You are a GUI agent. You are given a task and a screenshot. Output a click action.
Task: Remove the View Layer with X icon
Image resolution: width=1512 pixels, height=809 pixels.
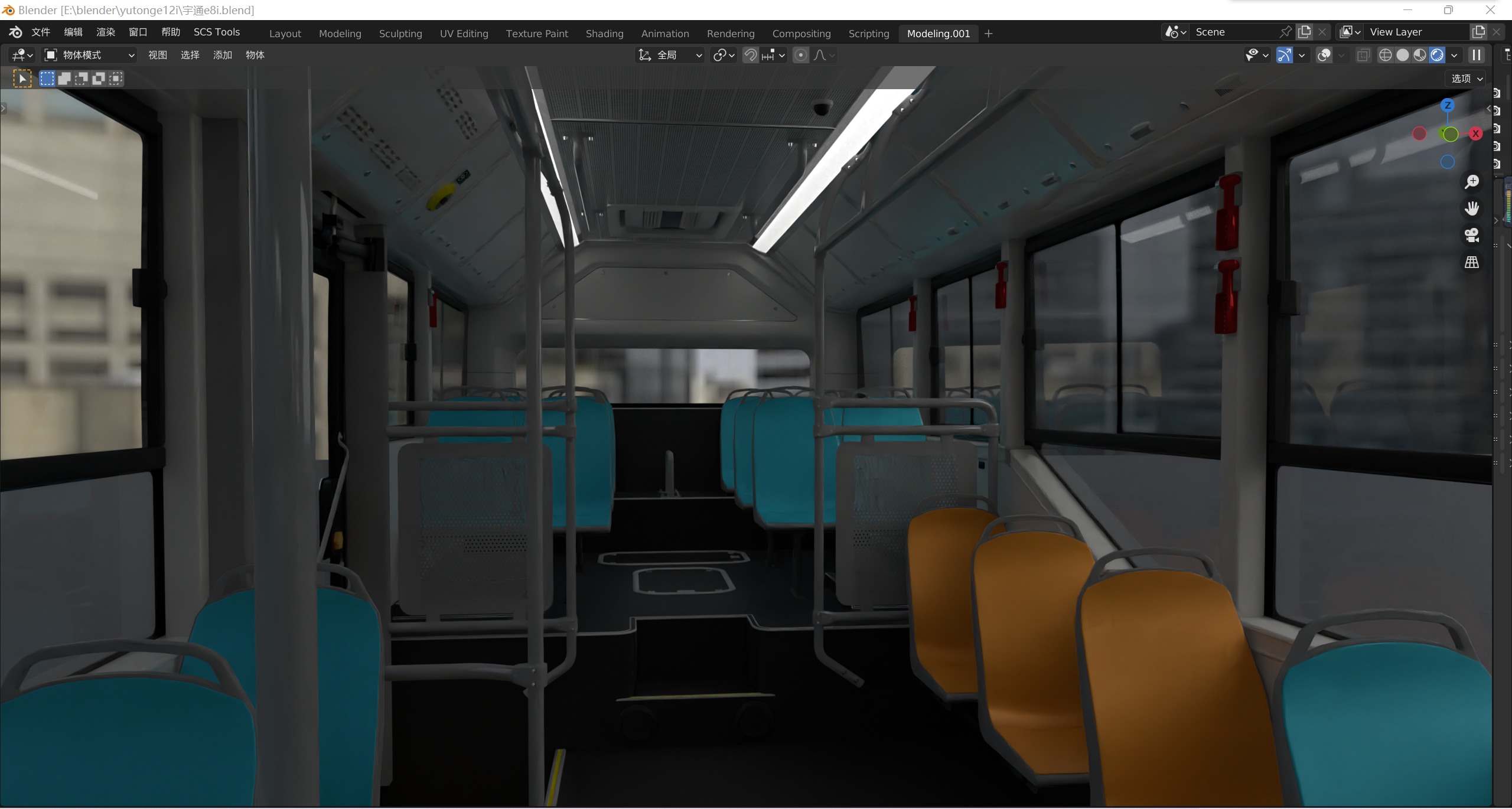pos(1496,32)
